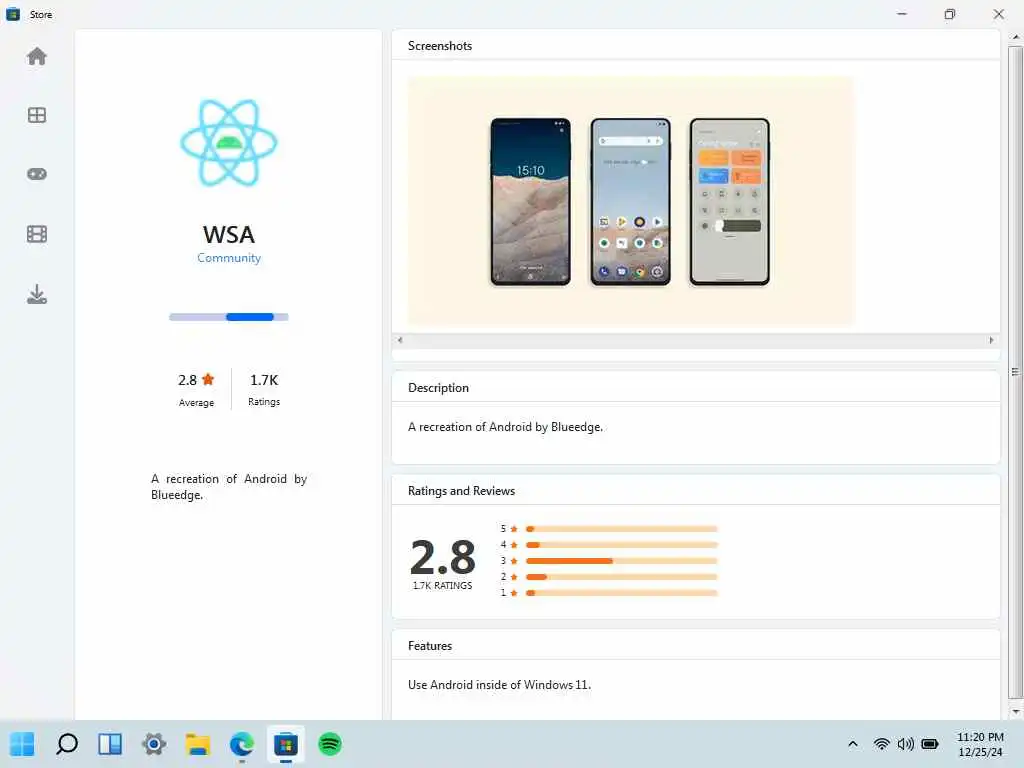The height and width of the screenshot is (768, 1024).
Task: Open Spotify from the taskbar
Action: point(330,744)
